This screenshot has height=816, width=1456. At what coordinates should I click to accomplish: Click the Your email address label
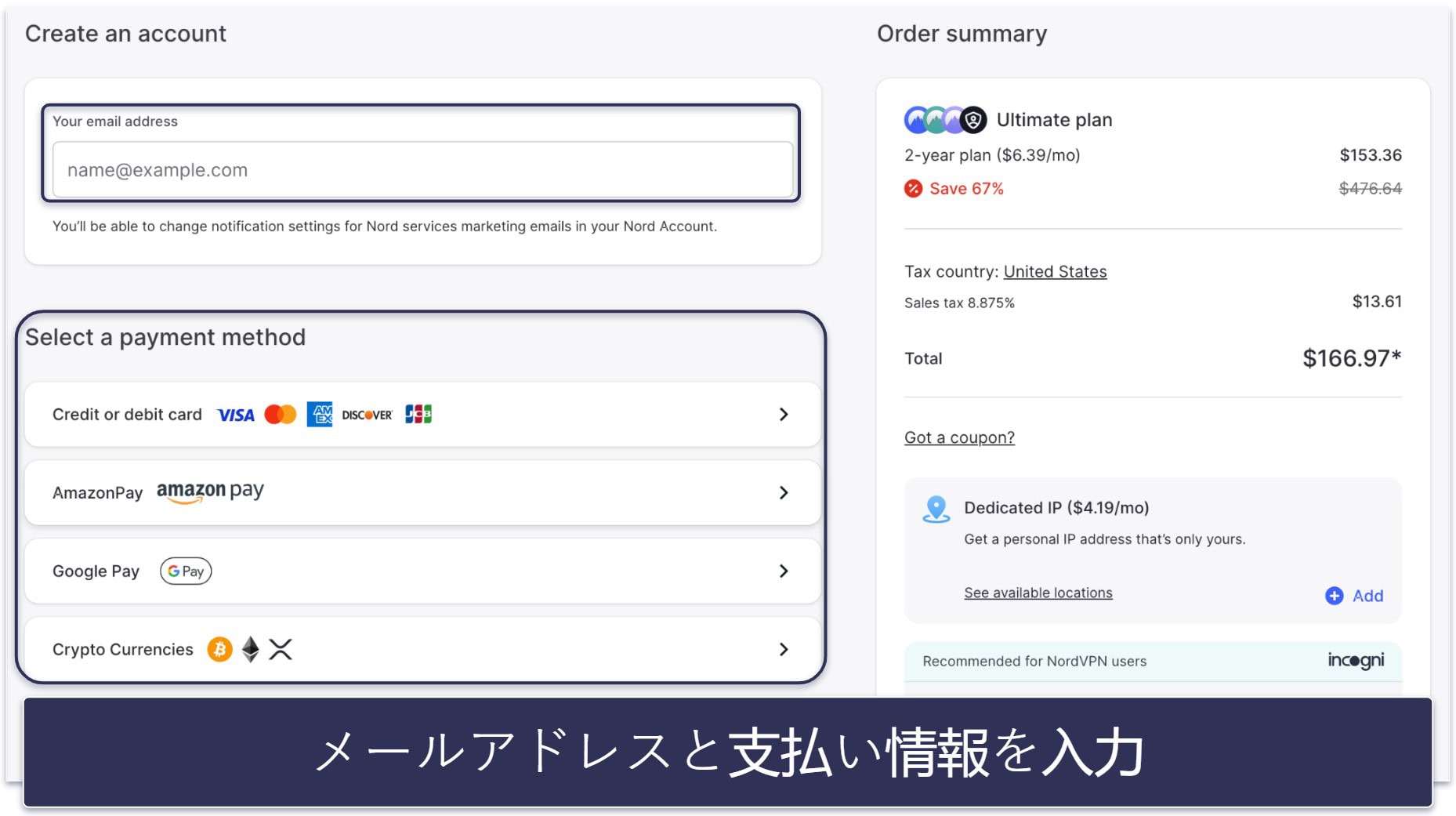[115, 121]
